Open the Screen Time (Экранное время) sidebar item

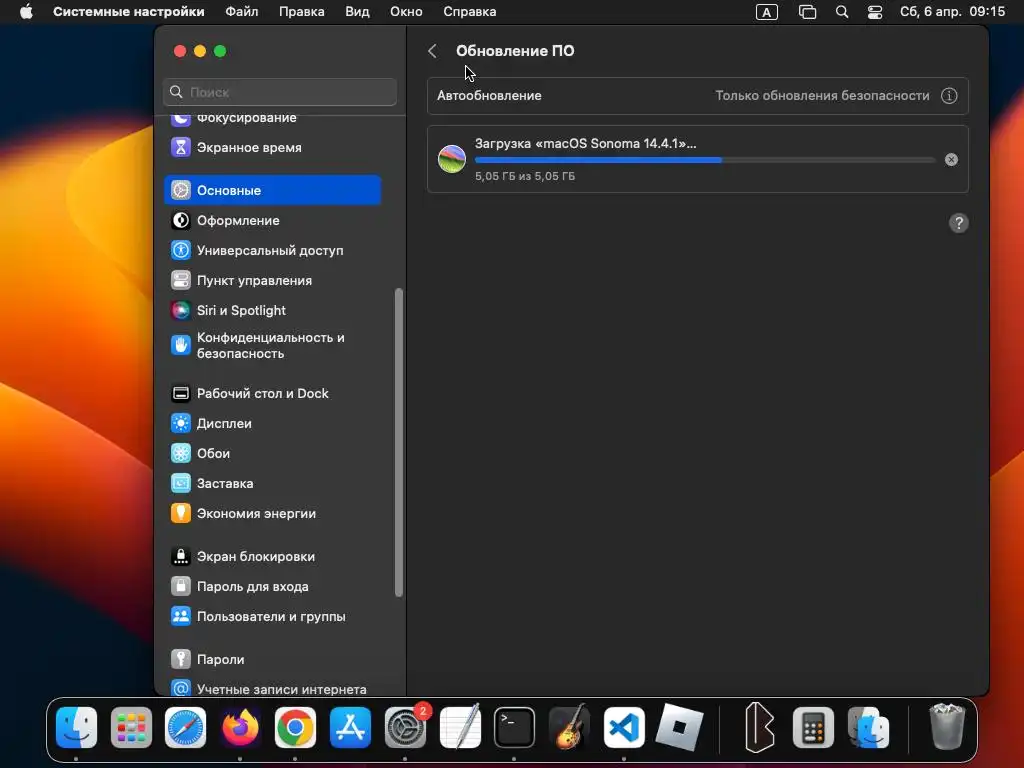(x=272, y=148)
